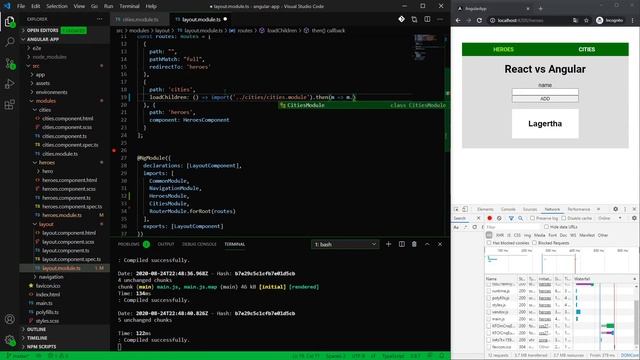Open editor more actions ellipsis
640x360 pixels.
tap(440, 19)
